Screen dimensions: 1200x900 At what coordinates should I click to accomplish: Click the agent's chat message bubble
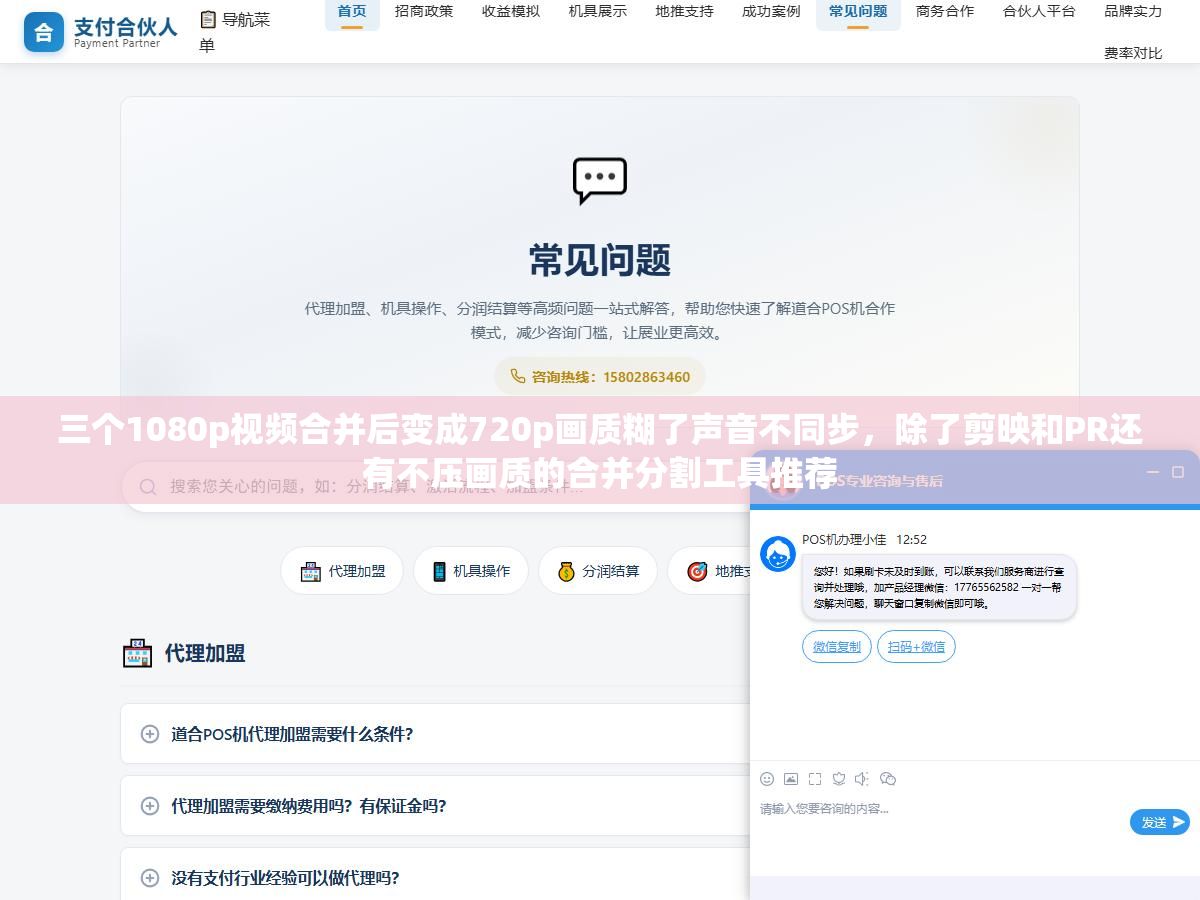coord(939,588)
